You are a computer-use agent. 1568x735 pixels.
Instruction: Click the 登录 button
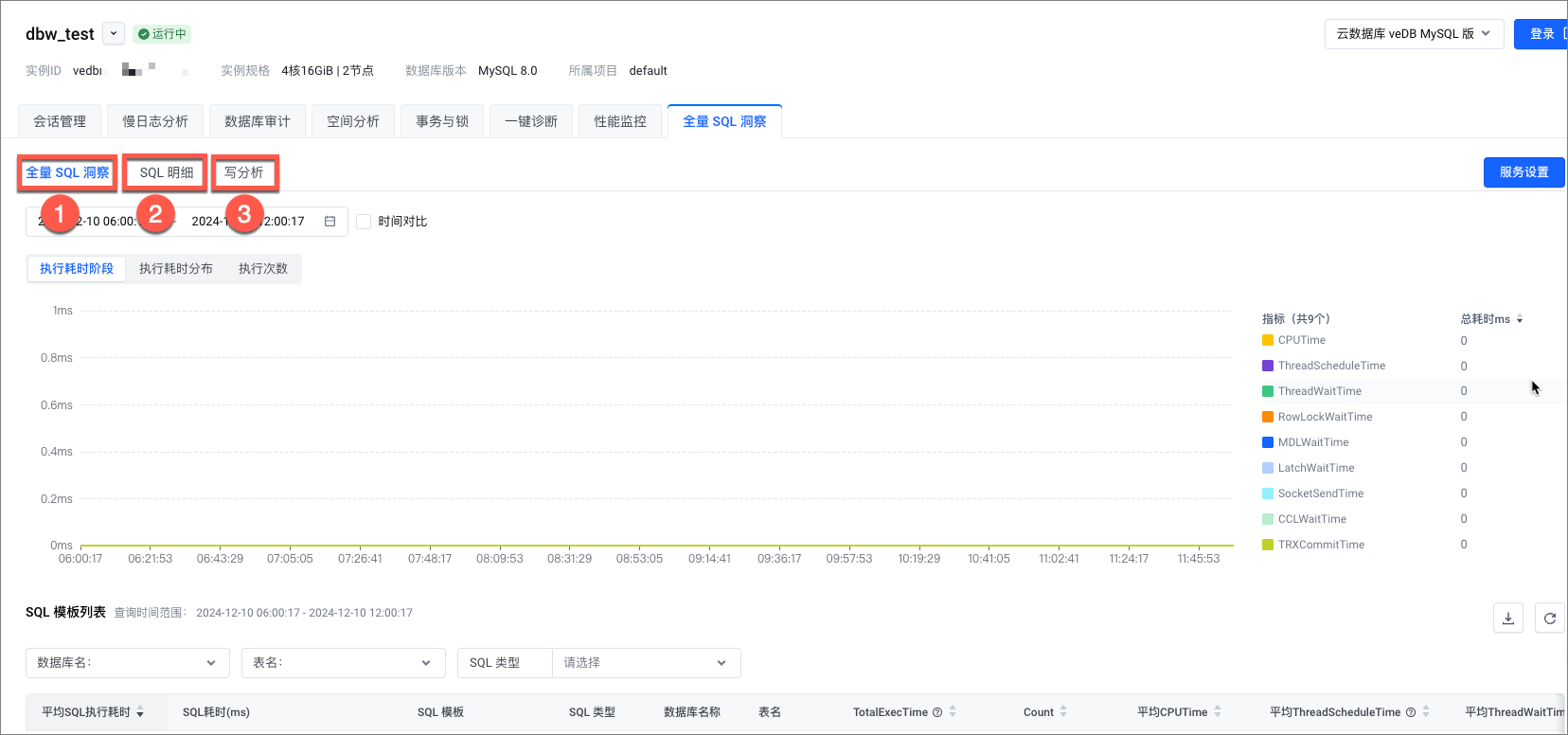click(x=1541, y=34)
